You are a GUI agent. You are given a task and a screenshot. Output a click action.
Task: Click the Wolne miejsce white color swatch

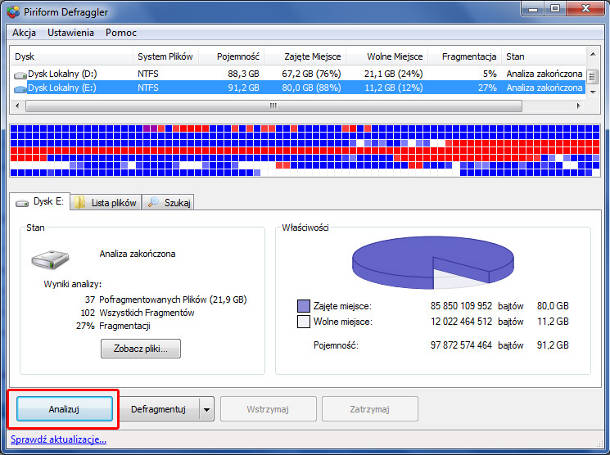303,322
